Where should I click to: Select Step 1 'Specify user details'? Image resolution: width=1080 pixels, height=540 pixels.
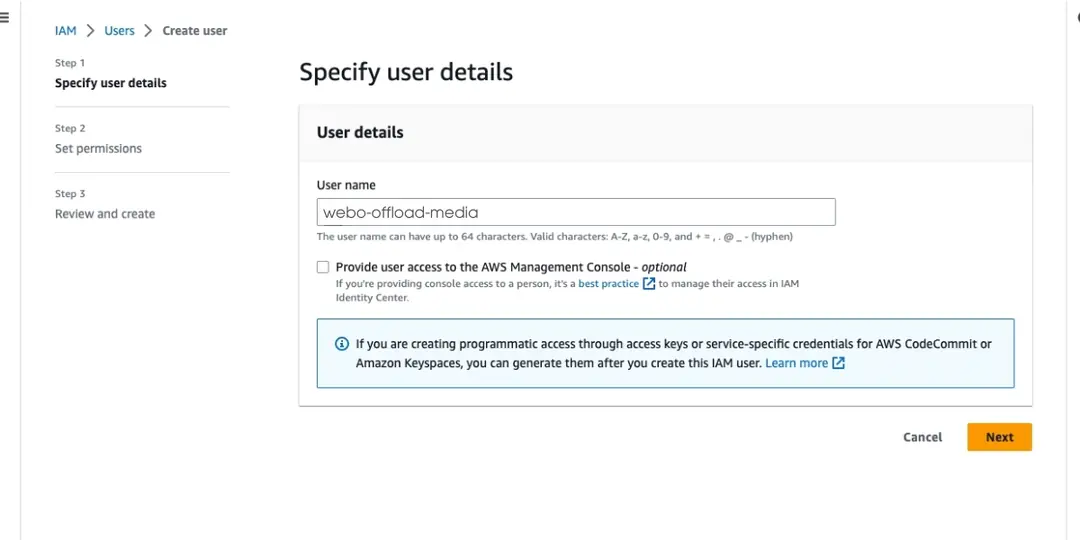click(x=111, y=83)
